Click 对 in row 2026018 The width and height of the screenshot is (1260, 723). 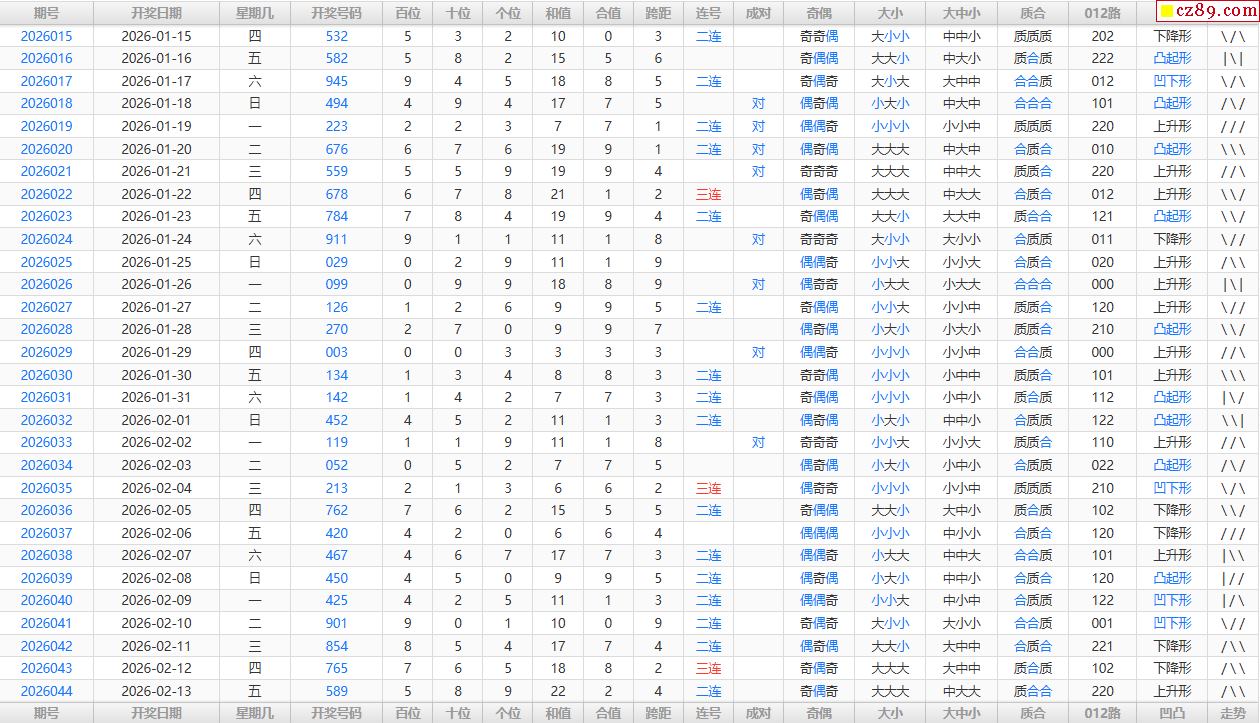[758, 104]
